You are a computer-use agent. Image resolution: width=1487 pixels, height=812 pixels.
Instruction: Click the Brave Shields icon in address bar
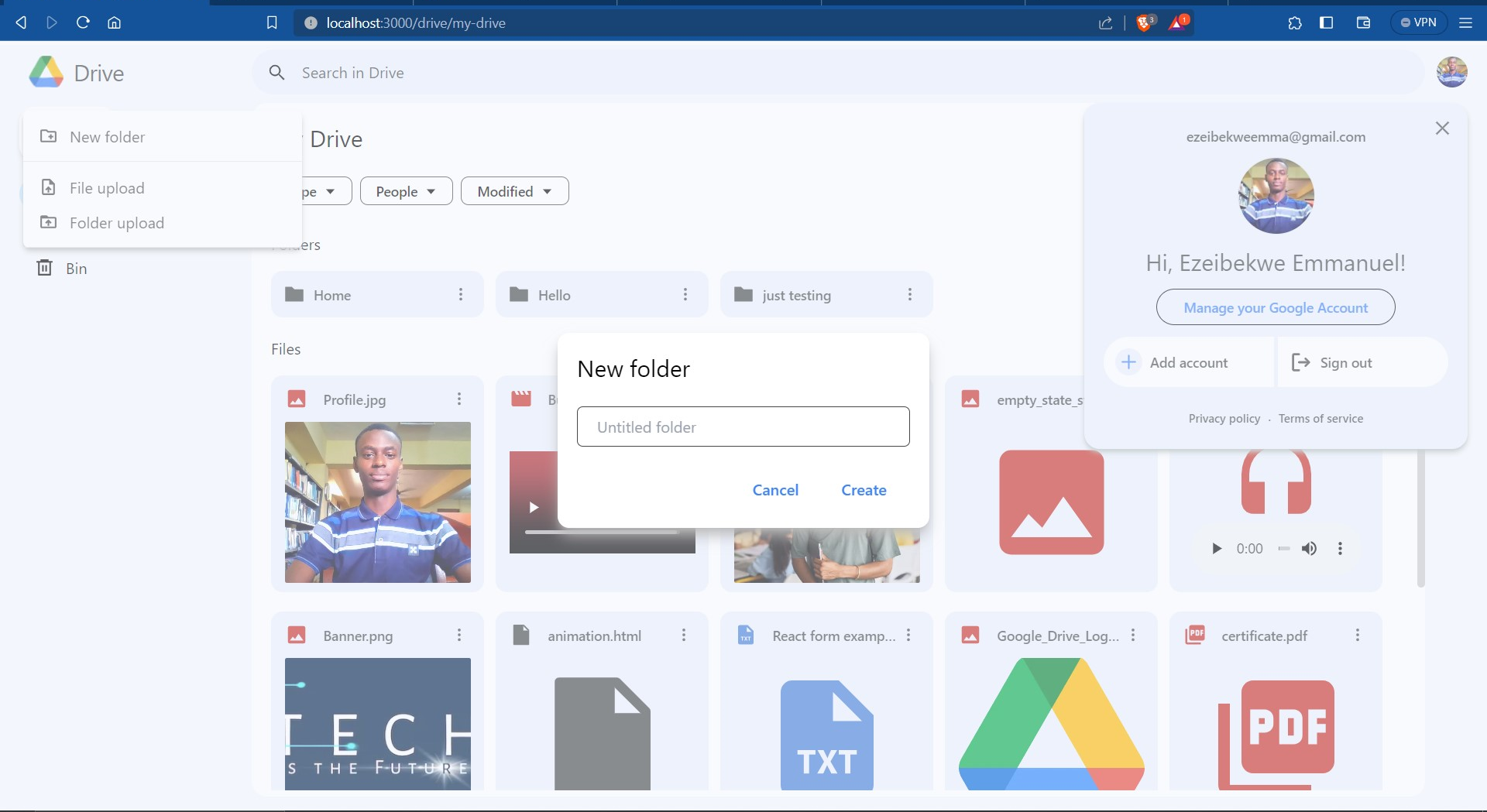(x=1144, y=22)
